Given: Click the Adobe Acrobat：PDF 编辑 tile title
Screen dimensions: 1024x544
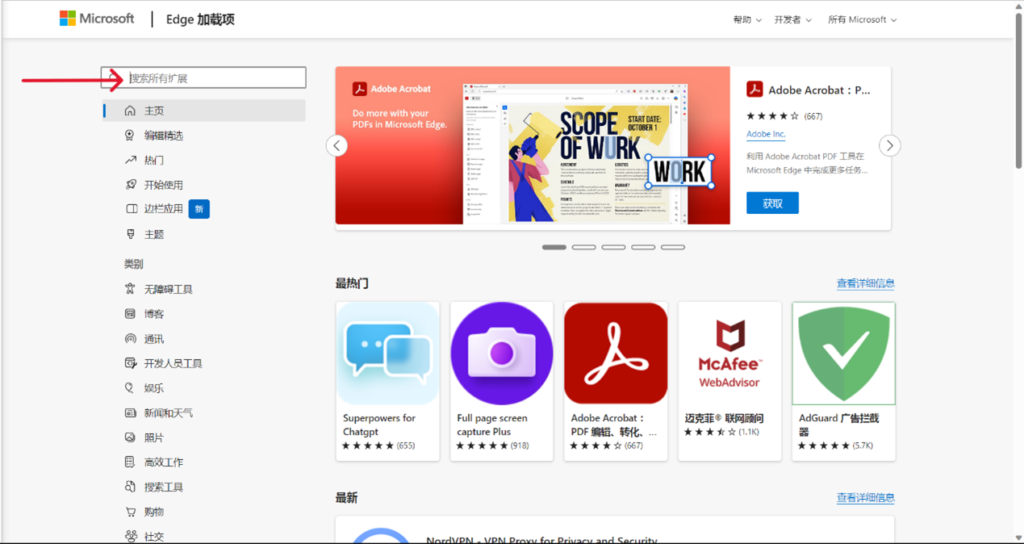Looking at the screenshot, I should pyautogui.click(x=614, y=425).
